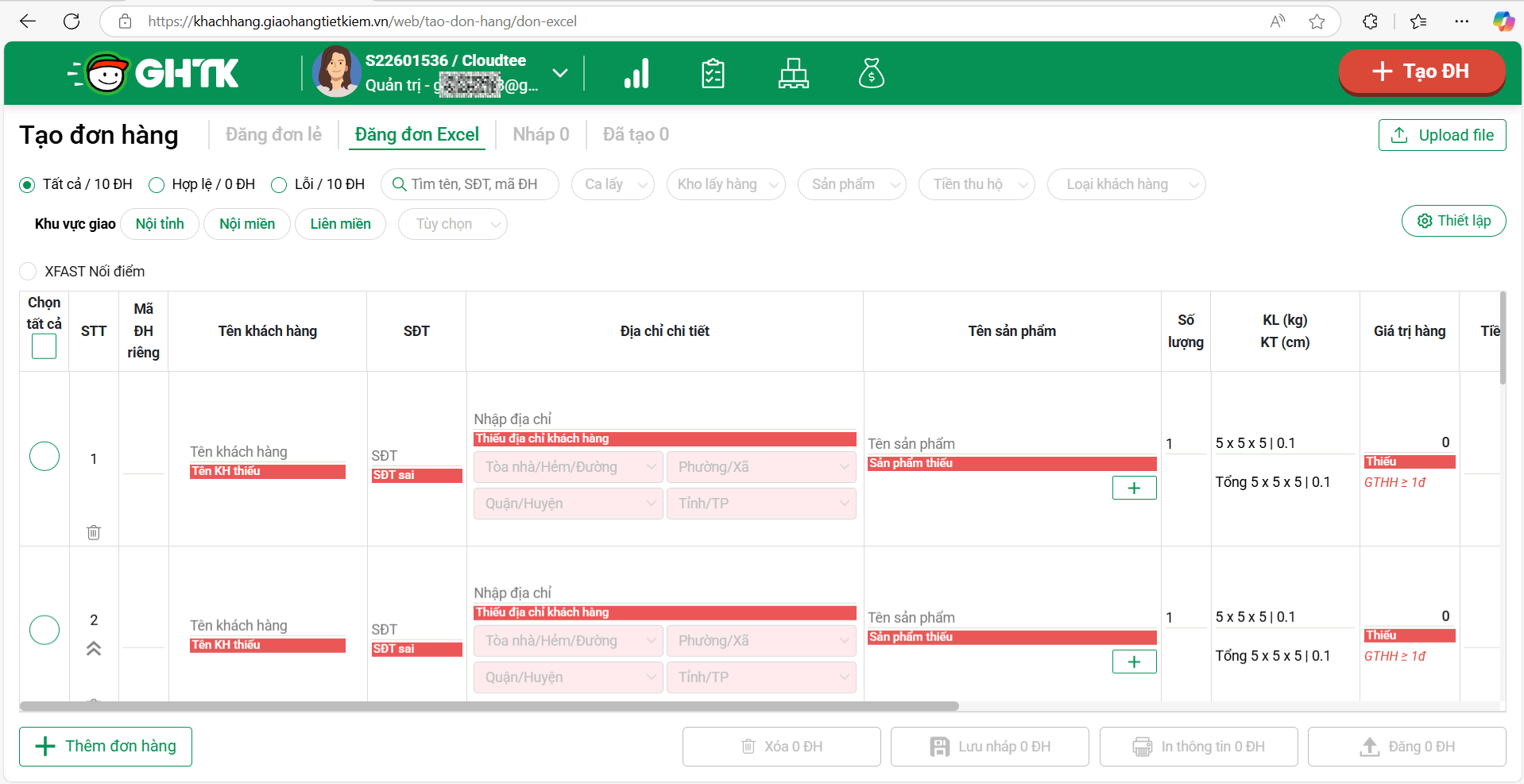Switch to the 'Đăng đơn lẻ' tab
This screenshot has width=1524, height=784.
tap(273, 135)
